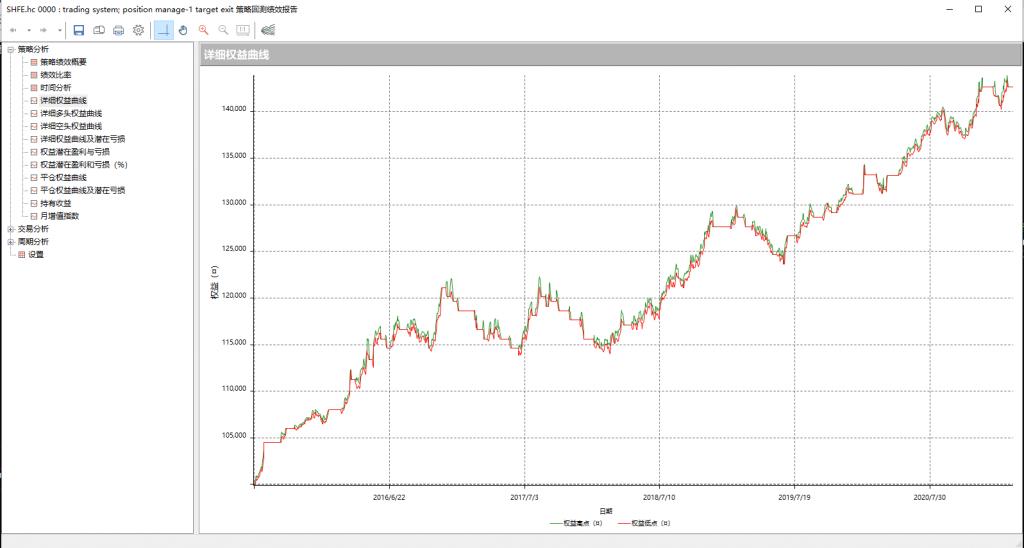Click the 交易分析 tree label
The height and width of the screenshot is (548, 1024).
[x=33, y=229]
